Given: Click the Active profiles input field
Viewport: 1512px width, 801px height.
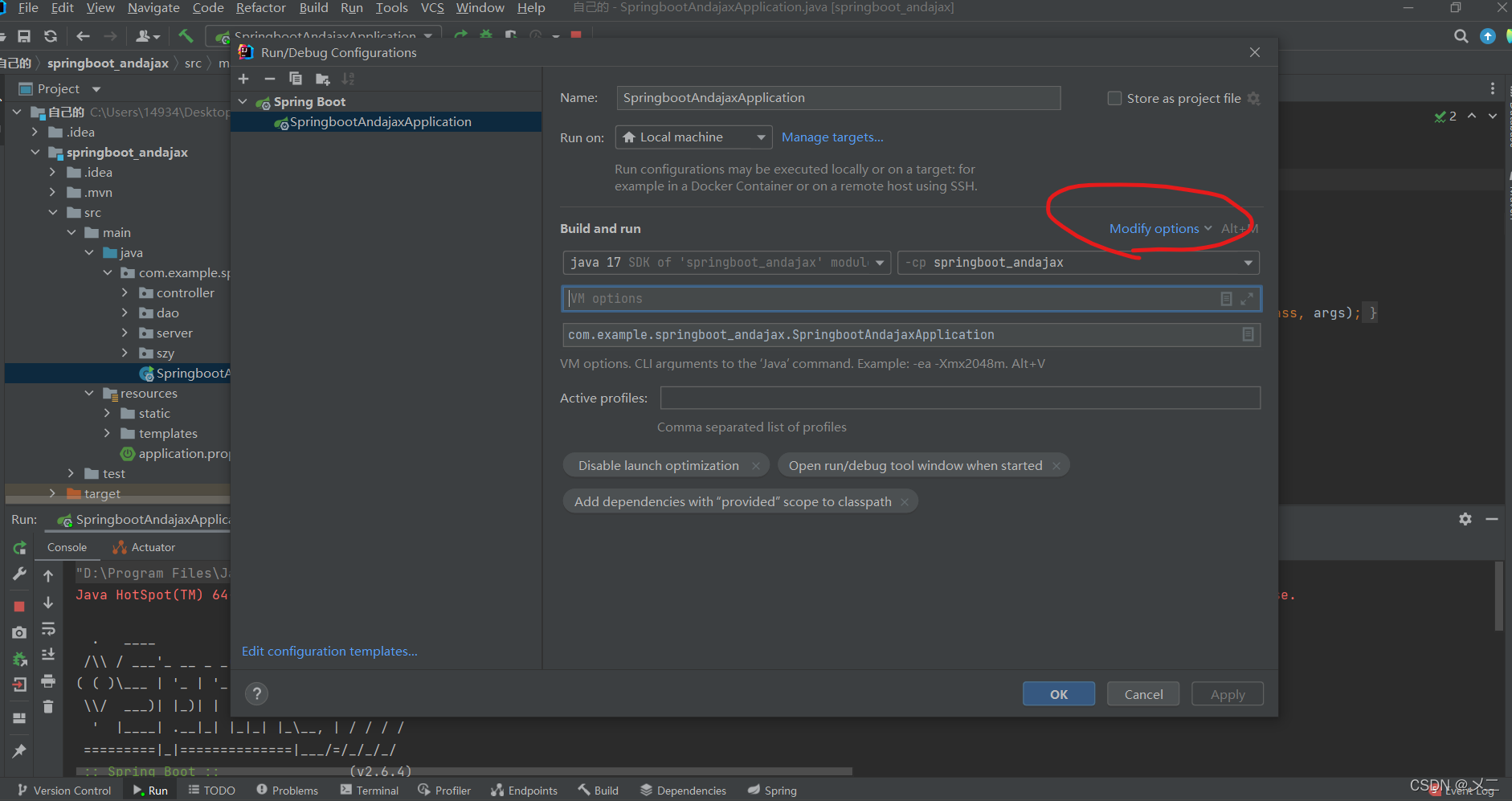Looking at the screenshot, I should pos(960,398).
